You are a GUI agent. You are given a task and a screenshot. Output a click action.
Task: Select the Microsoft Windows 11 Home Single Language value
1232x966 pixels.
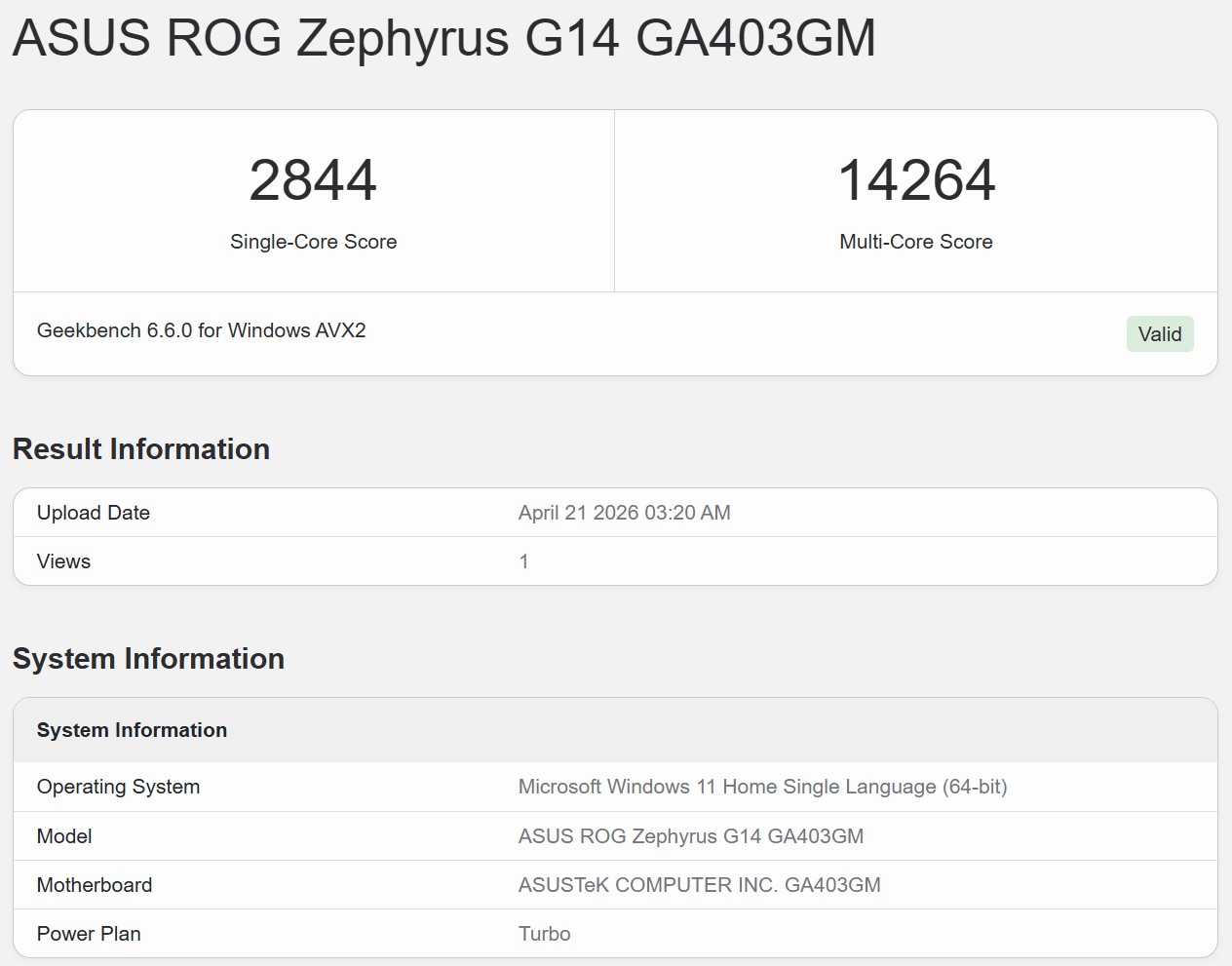763,787
